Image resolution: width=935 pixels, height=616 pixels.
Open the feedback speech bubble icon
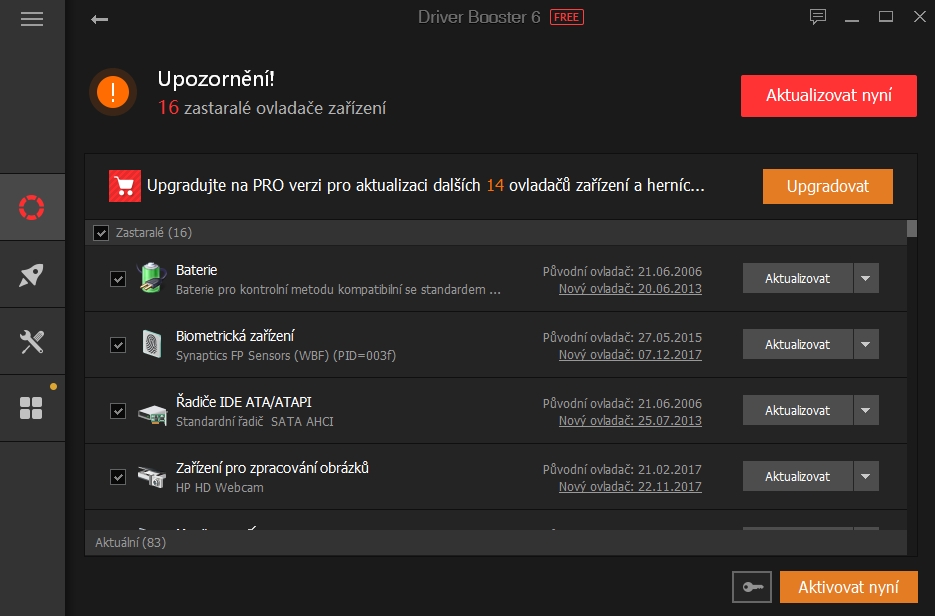tap(818, 17)
